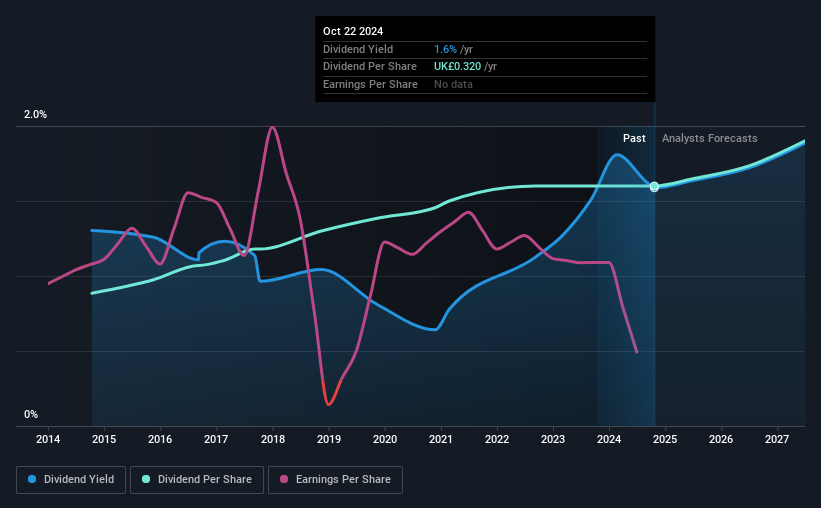Toggle the Earnings Per Share legend button
Viewport: 821px width, 508px height.
(x=335, y=480)
